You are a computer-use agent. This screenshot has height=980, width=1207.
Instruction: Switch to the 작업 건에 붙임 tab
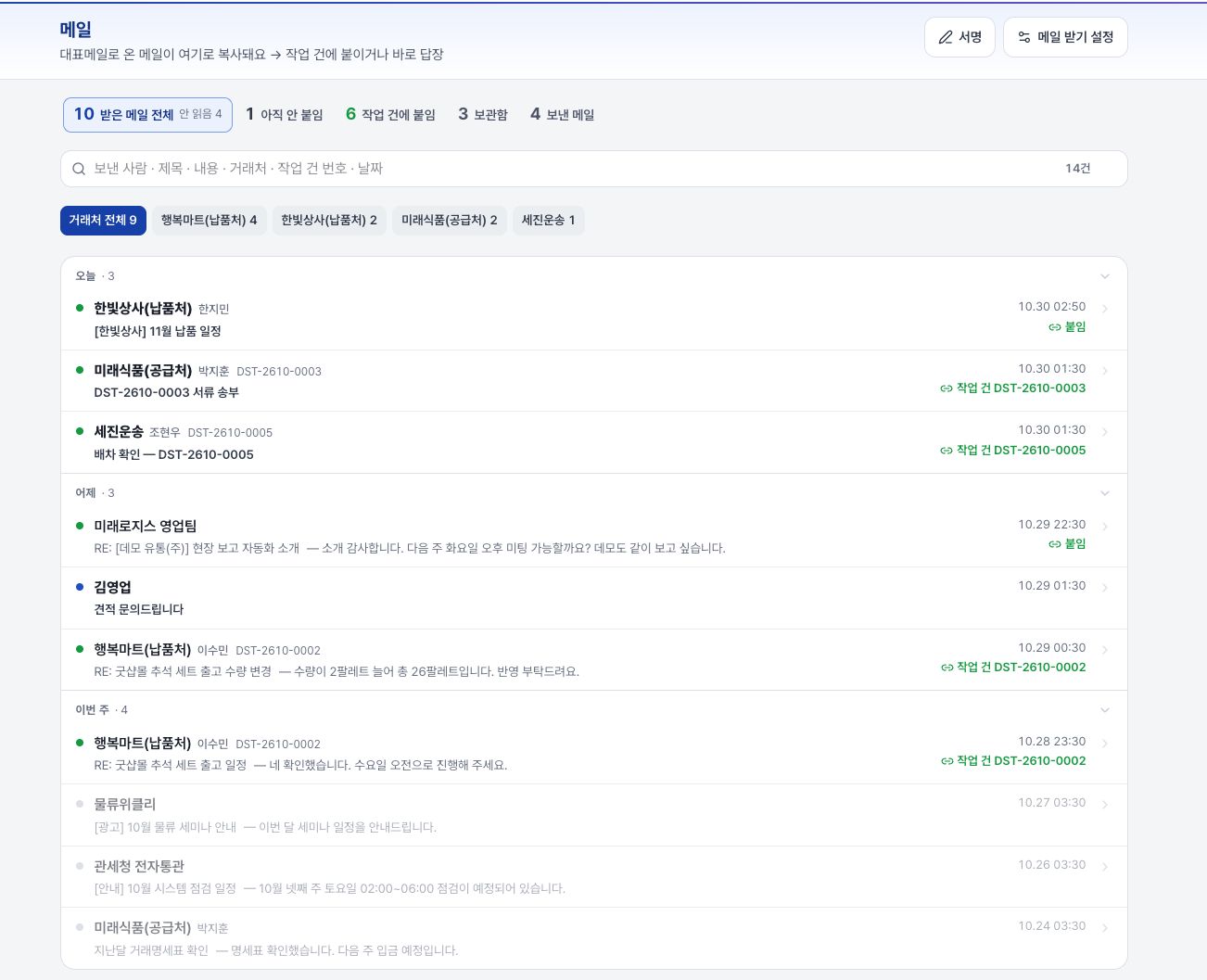click(390, 115)
